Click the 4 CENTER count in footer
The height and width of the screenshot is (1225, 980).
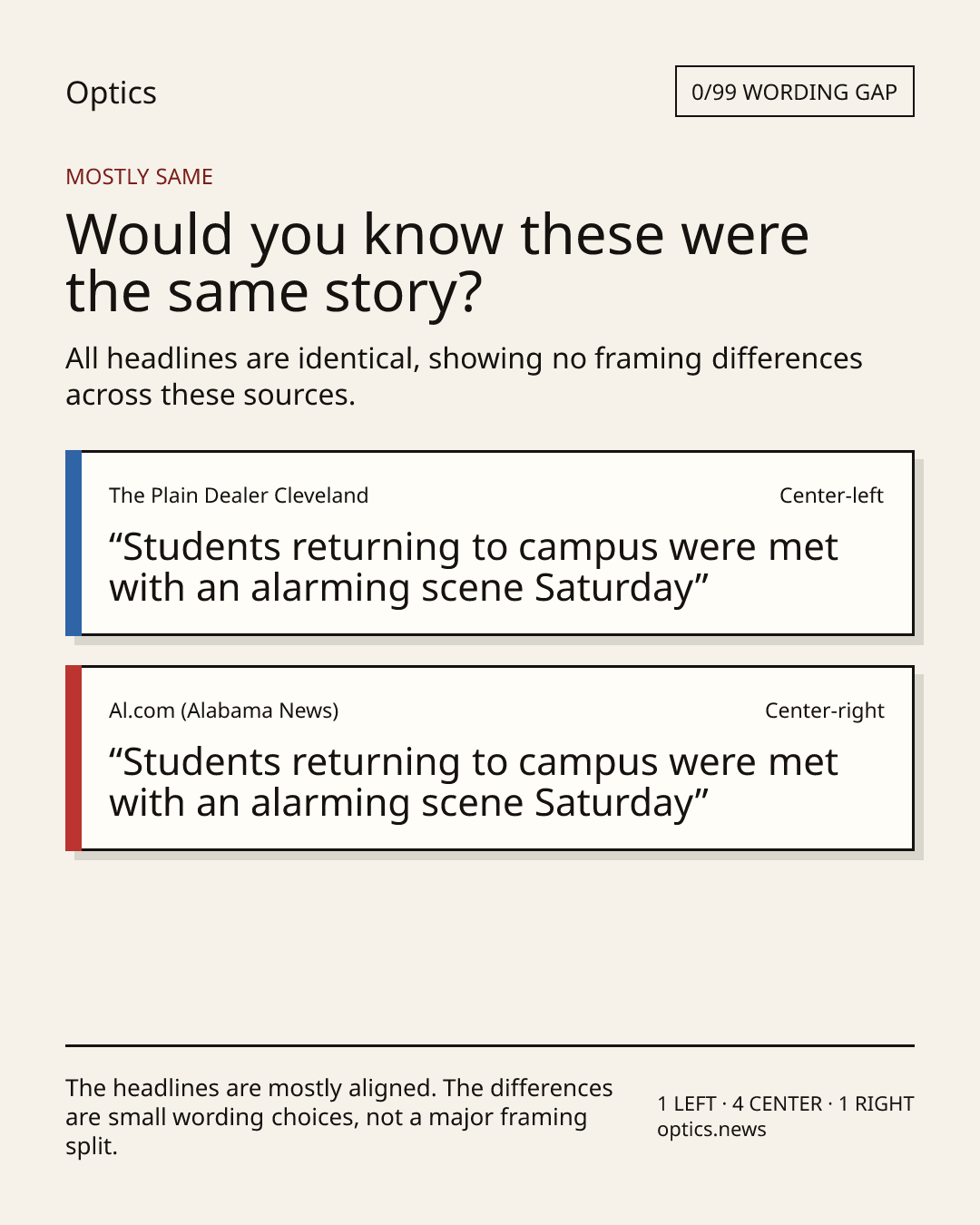[777, 1104]
